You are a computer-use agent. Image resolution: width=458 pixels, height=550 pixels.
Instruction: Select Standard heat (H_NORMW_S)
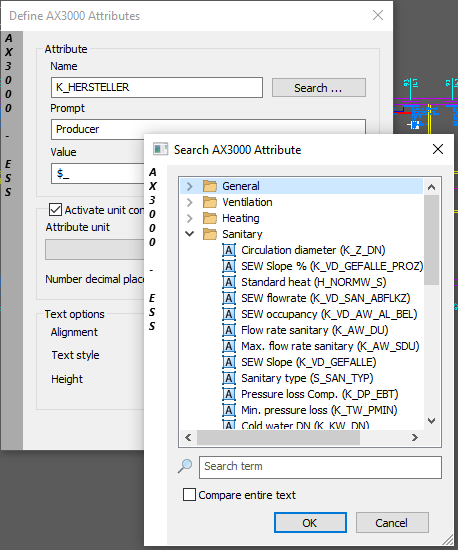314,282
